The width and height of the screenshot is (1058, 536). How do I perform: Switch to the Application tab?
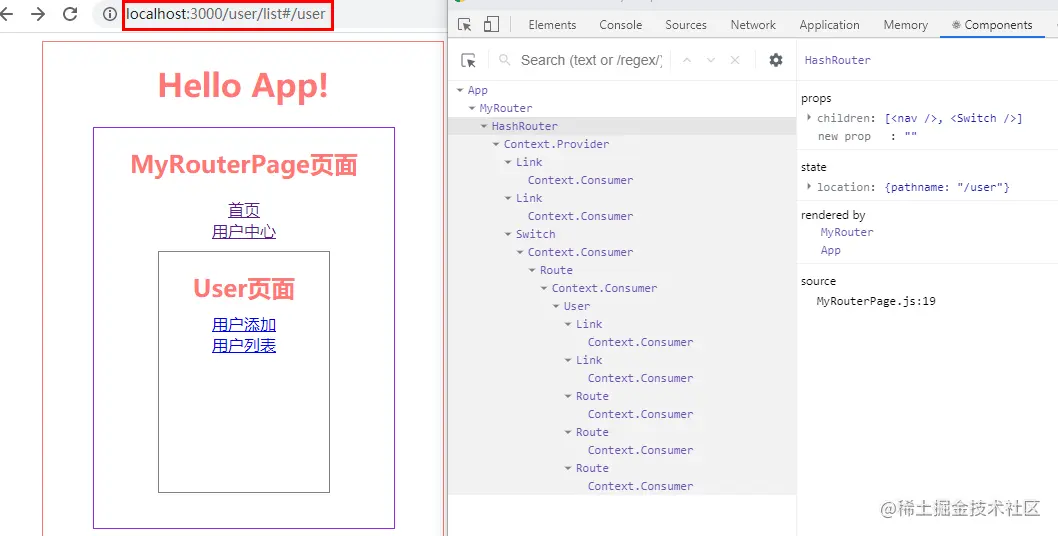click(829, 25)
